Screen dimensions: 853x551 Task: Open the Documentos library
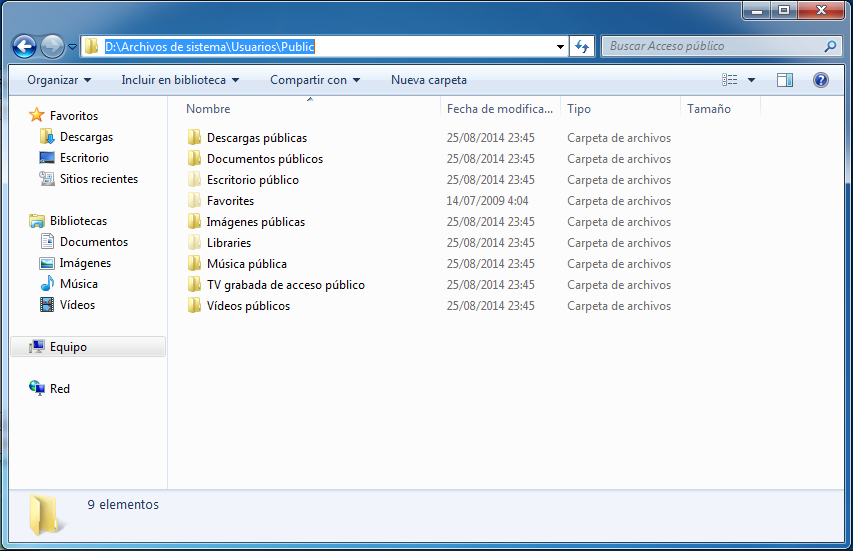pos(84,242)
